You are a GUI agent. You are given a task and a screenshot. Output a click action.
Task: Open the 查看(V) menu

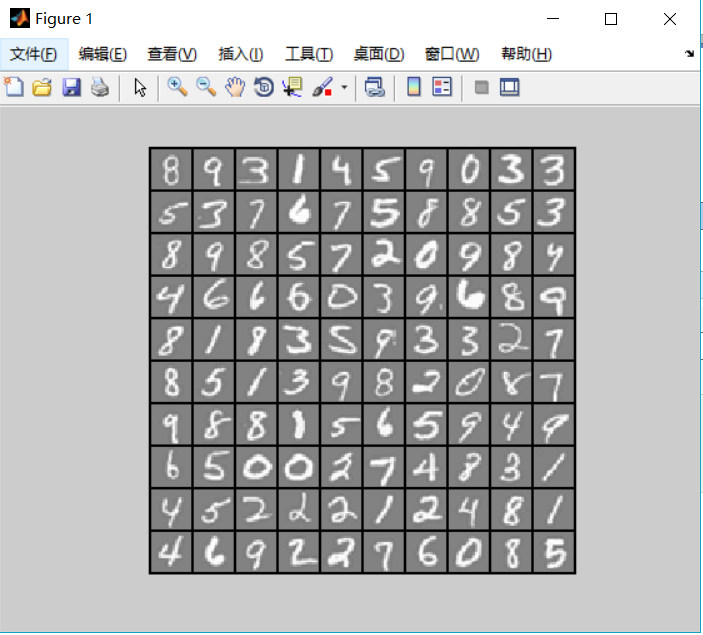(x=172, y=54)
